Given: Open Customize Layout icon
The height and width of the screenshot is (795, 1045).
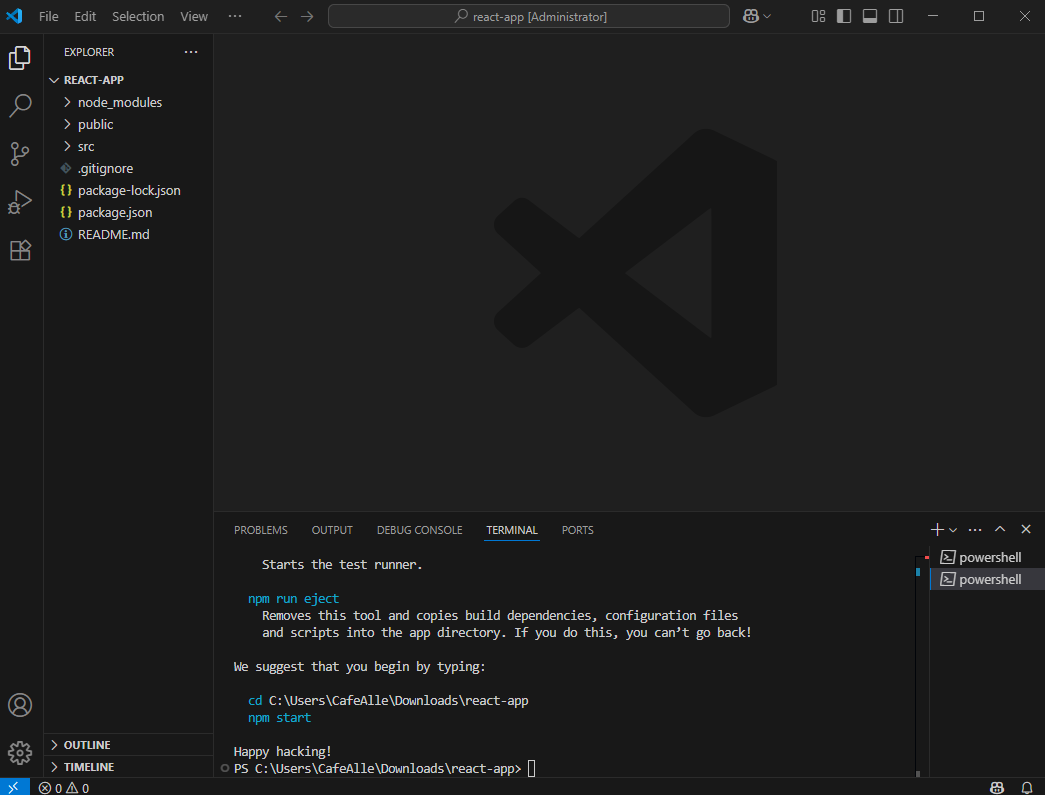Looking at the screenshot, I should (818, 16).
